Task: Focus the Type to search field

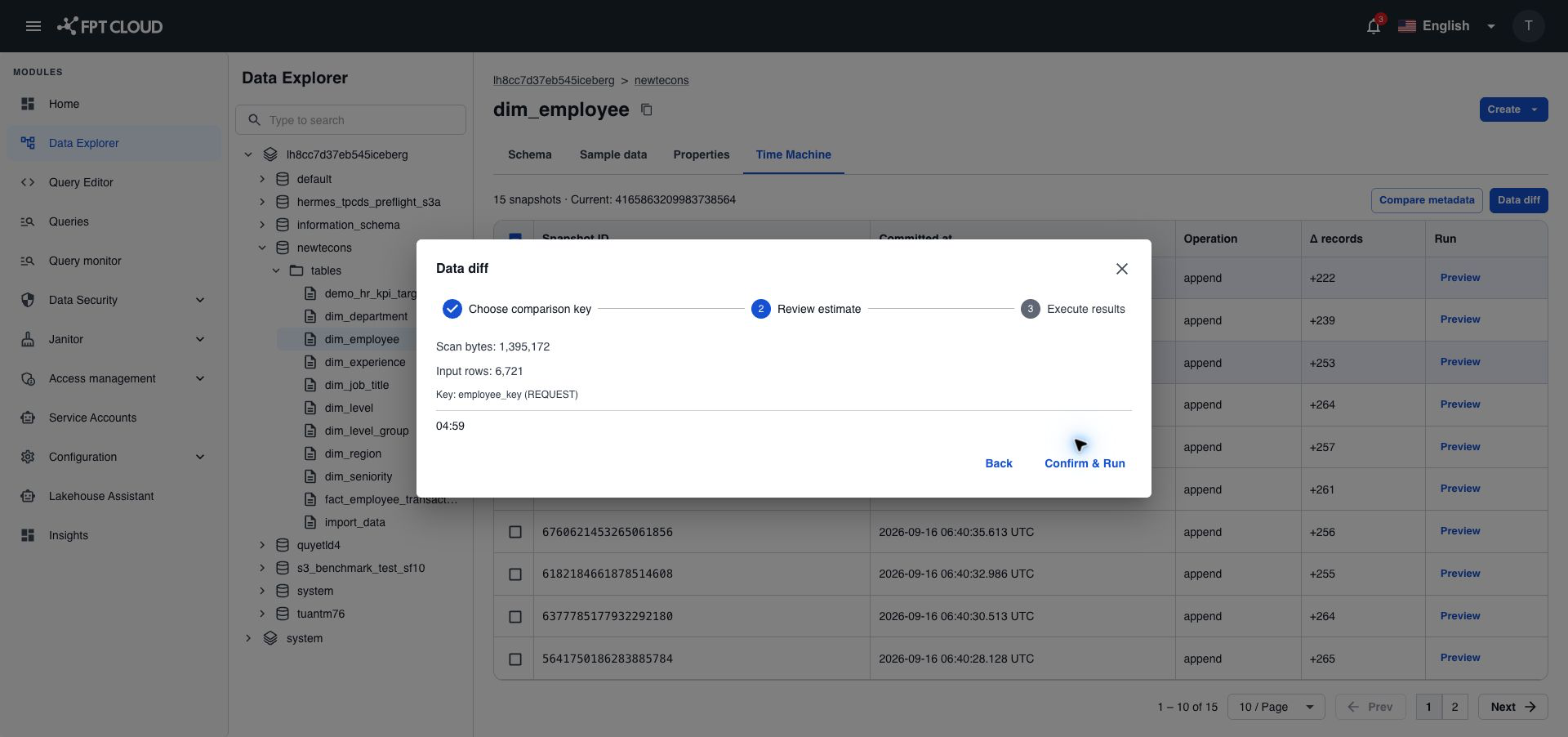Action: pyautogui.click(x=350, y=120)
